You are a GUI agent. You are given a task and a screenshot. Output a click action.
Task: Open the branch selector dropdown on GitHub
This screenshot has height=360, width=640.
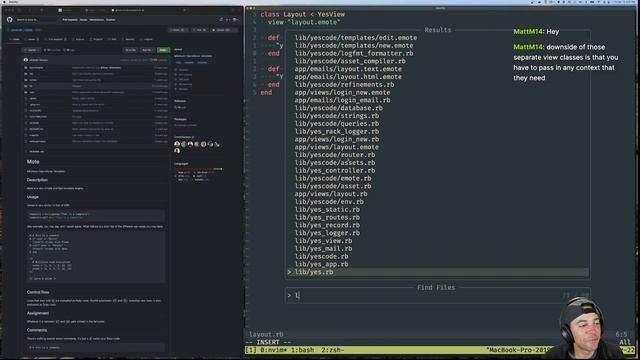coord(31,50)
